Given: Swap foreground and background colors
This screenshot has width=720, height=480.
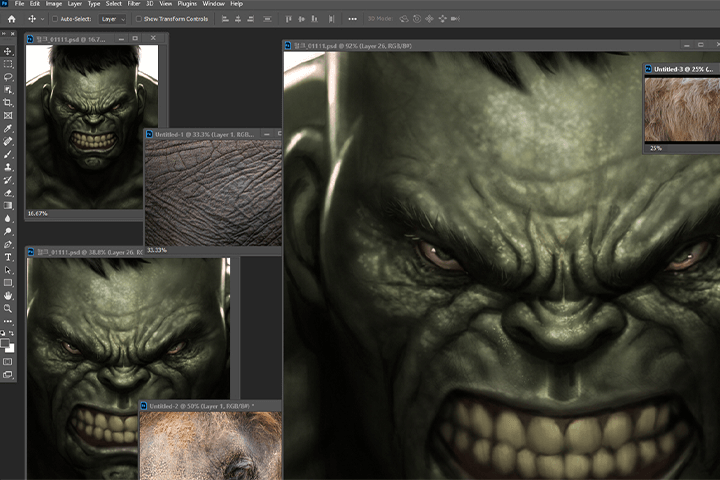Looking at the screenshot, I should [11, 333].
